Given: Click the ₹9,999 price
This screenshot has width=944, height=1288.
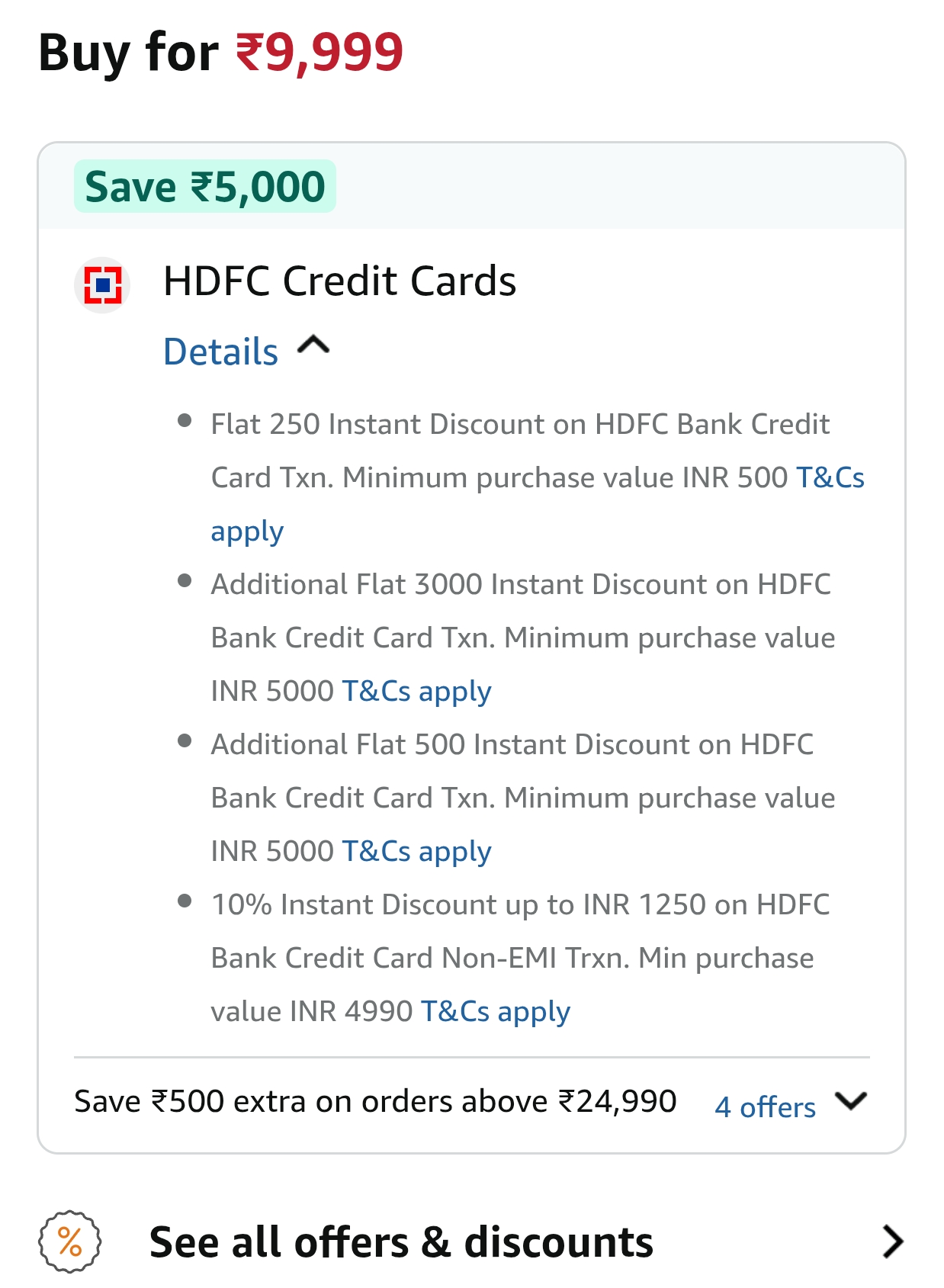Looking at the screenshot, I should coord(319,53).
